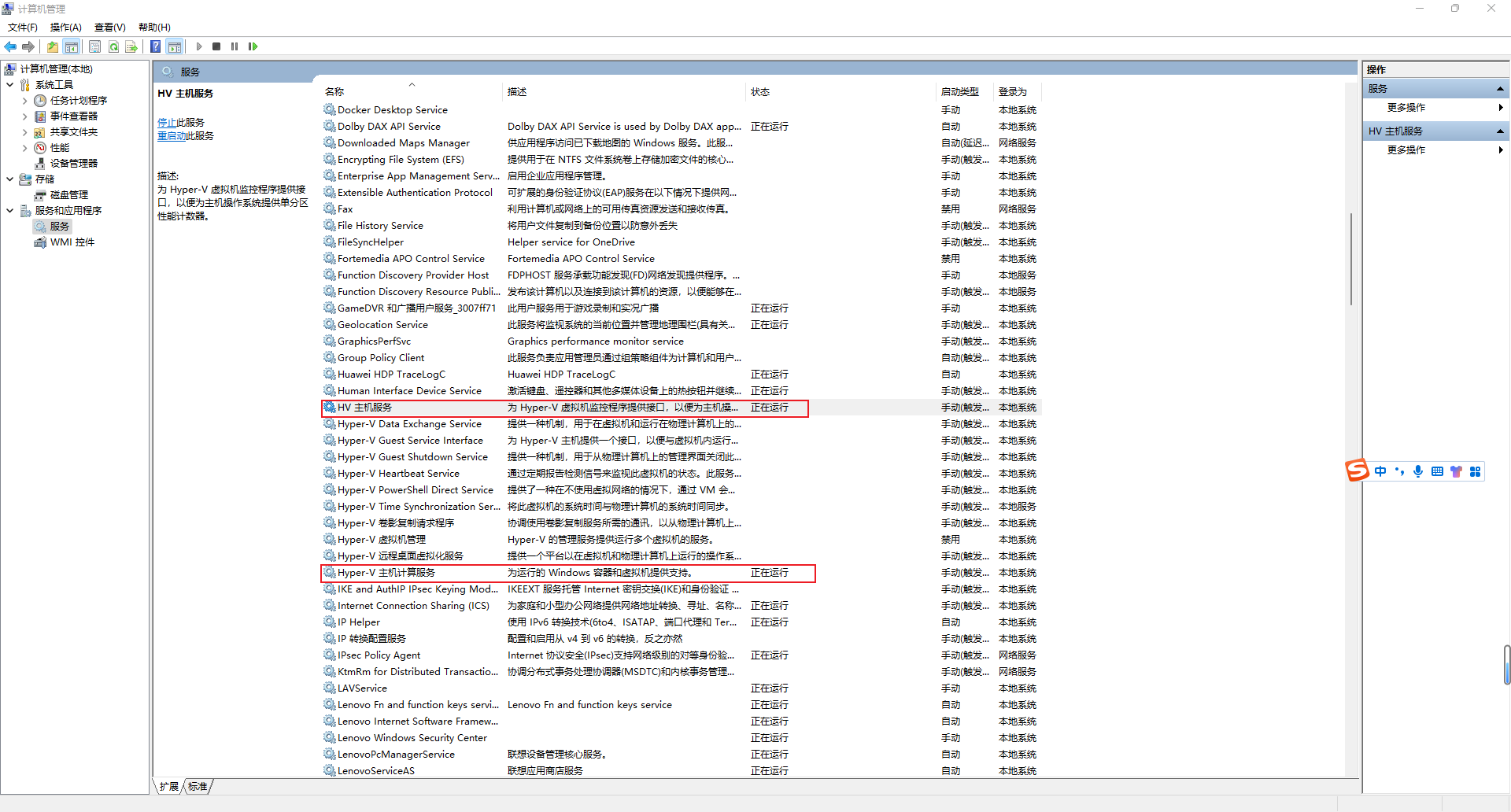Toggle punctuation mode on Sogou input bar
The height and width of the screenshot is (812, 1511).
coord(1399,471)
